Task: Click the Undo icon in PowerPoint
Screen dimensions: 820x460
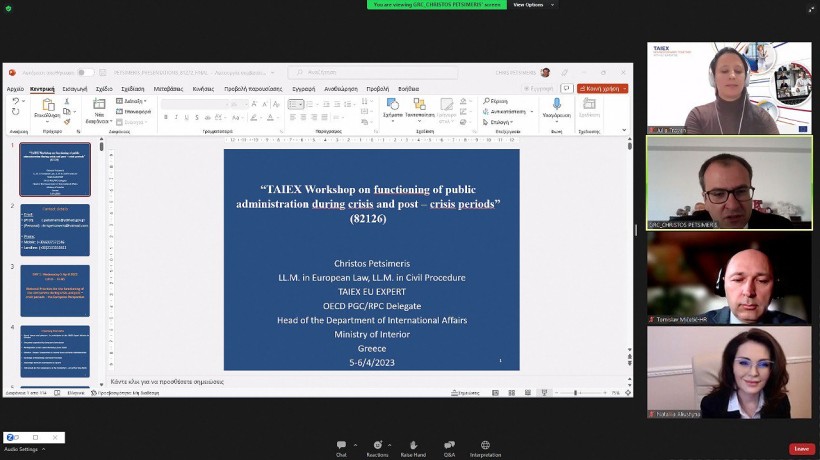Action: (16, 101)
